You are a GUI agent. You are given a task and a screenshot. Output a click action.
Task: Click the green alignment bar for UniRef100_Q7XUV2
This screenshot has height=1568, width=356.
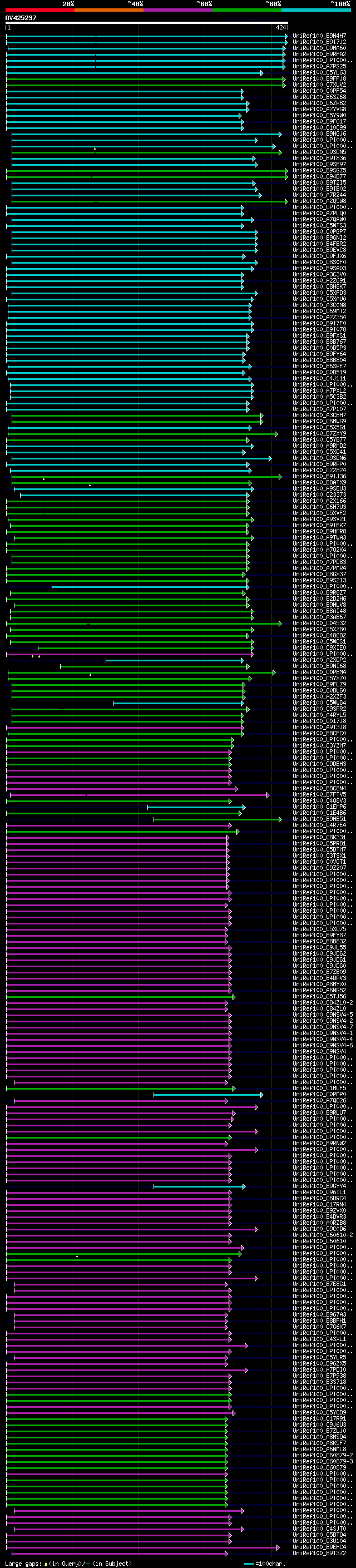146,85
